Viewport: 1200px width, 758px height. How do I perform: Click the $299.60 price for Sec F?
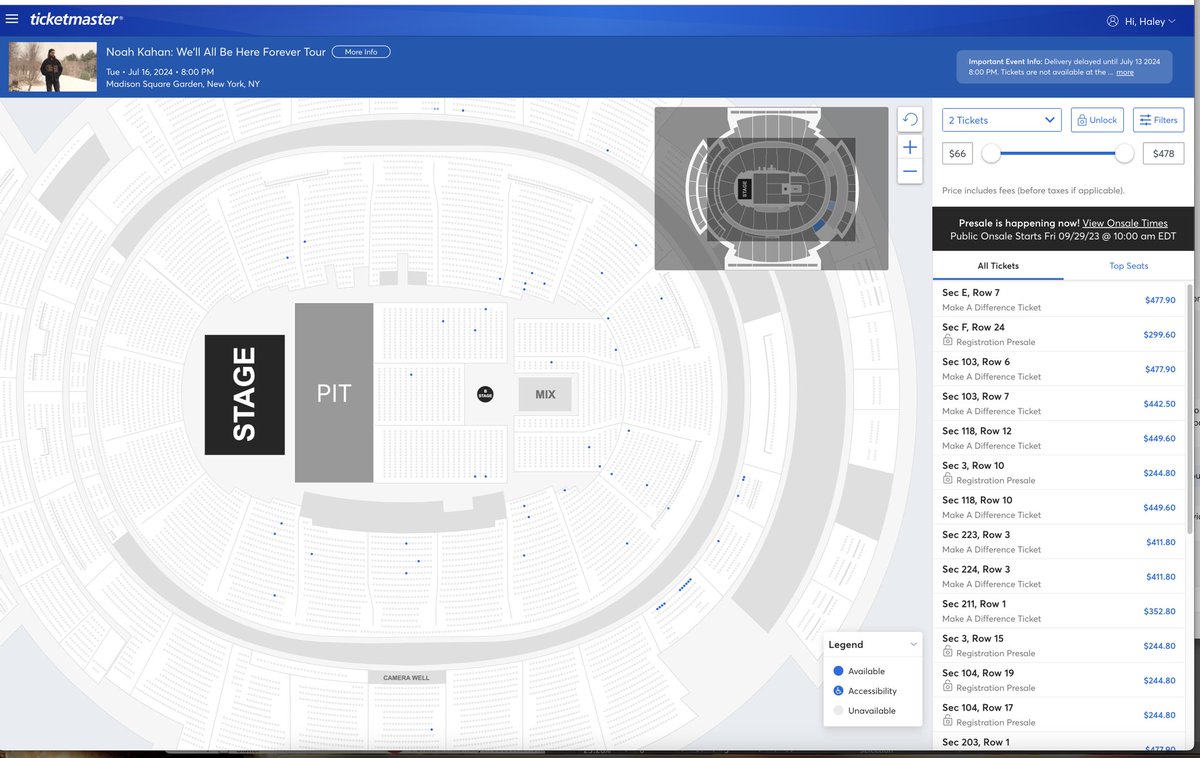tap(1159, 335)
